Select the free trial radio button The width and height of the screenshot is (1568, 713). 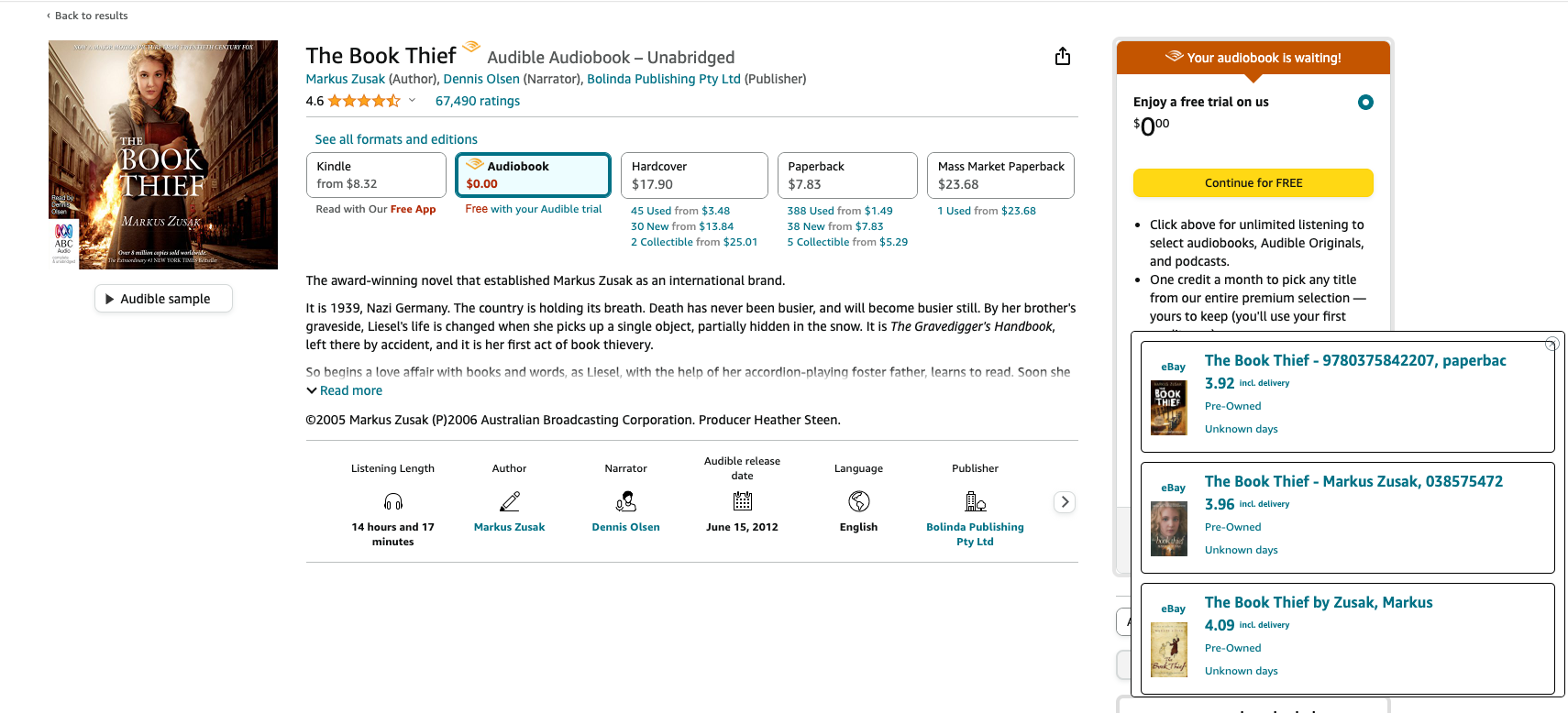point(1365,103)
